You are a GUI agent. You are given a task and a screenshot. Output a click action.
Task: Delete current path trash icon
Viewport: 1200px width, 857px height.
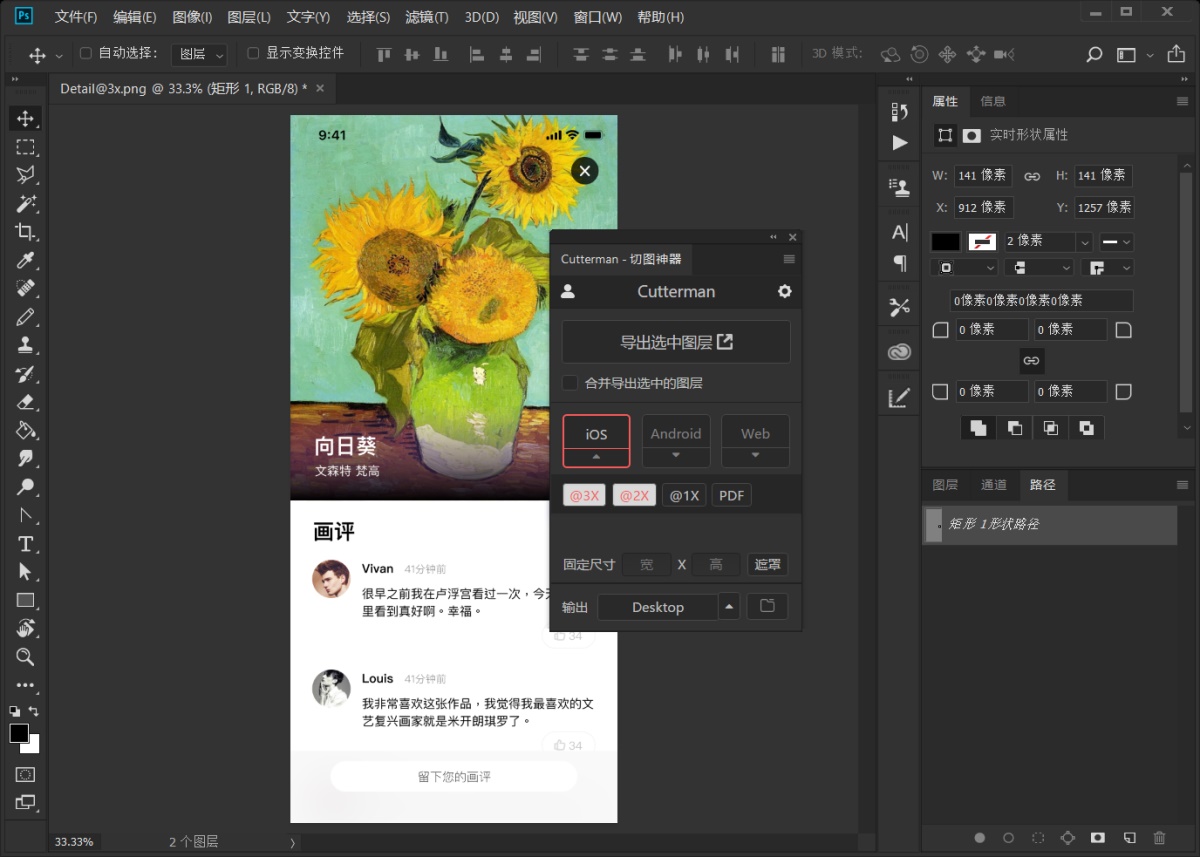pyautogui.click(x=1159, y=838)
